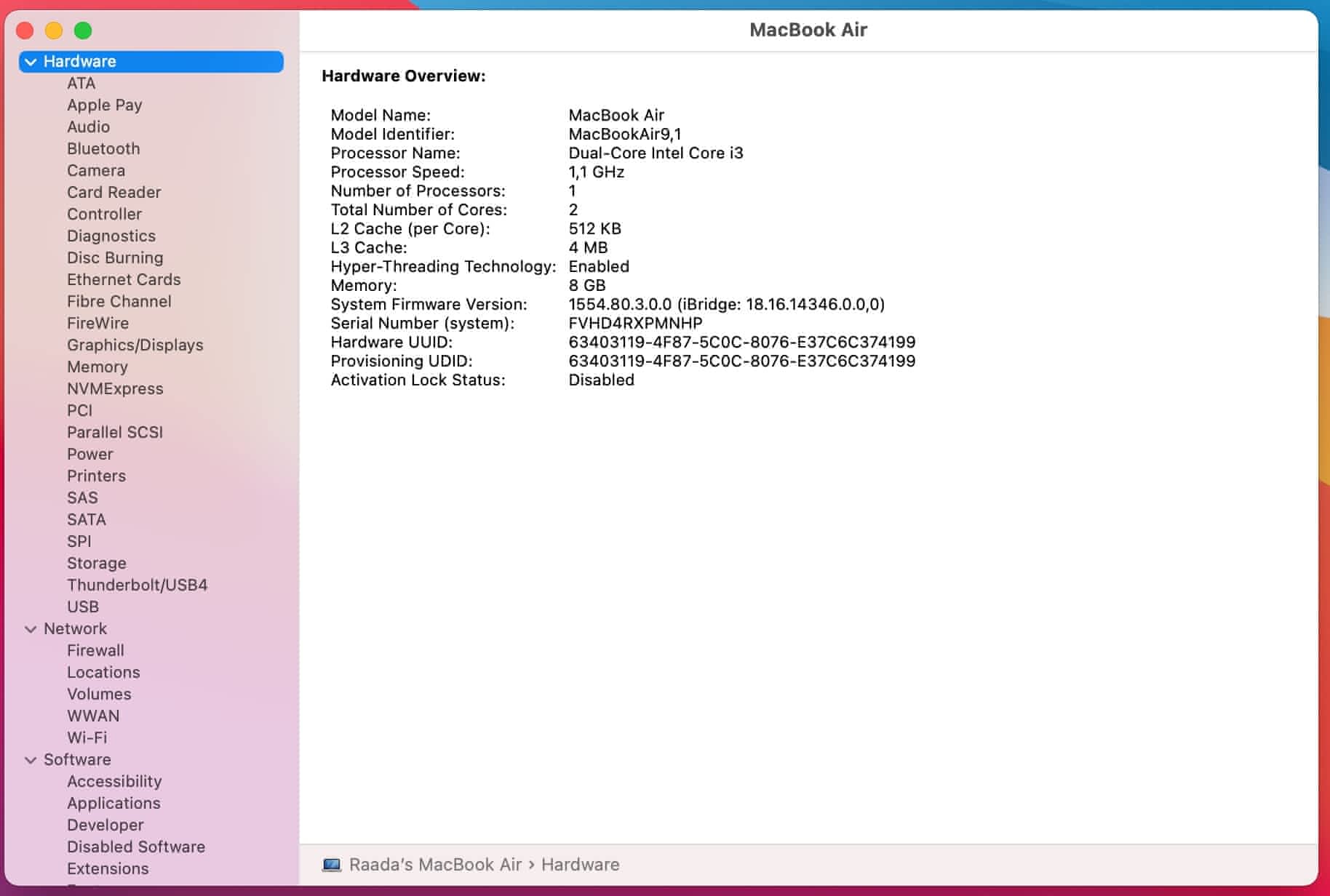
Task: Maximize window with green button
Action: click(83, 31)
